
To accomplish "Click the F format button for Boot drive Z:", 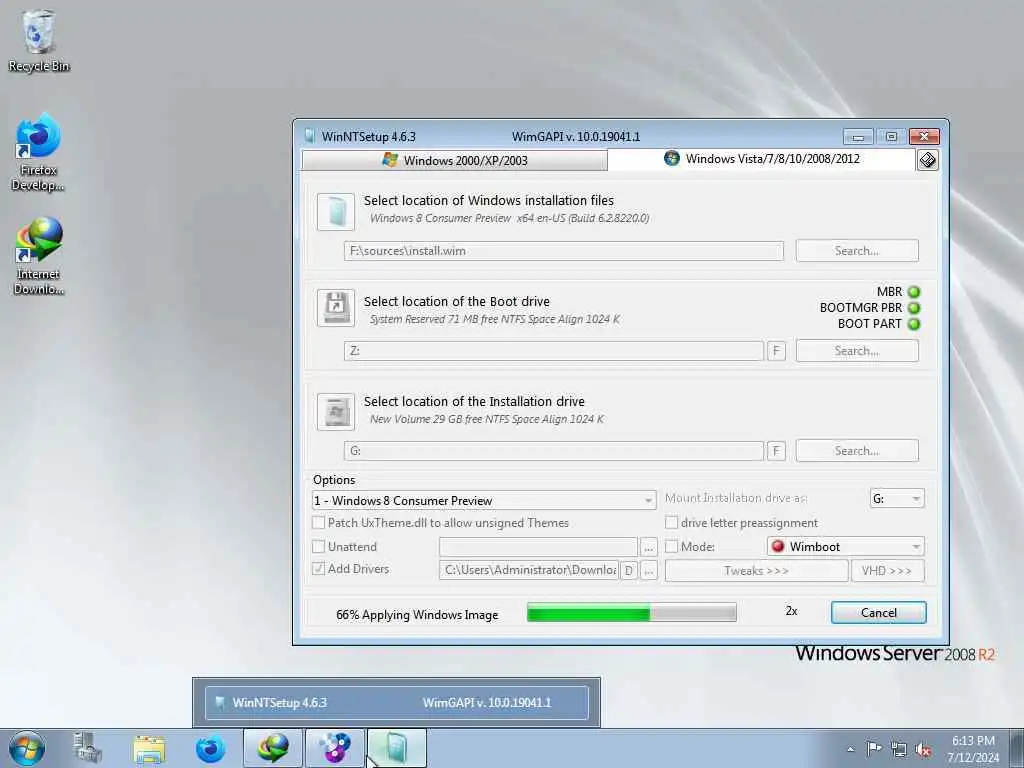I will (x=776, y=351).
